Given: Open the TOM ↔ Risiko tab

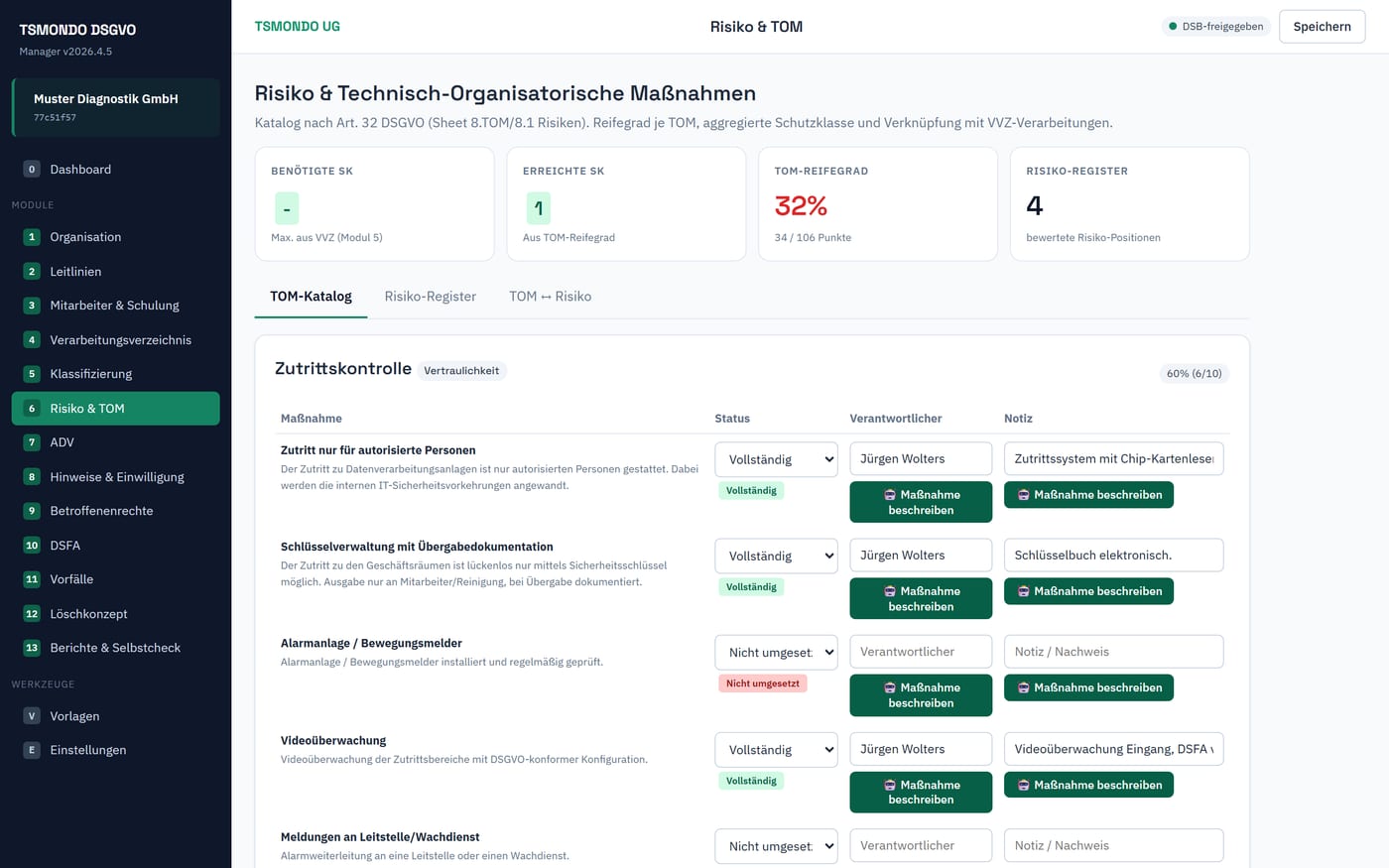Looking at the screenshot, I should pyautogui.click(x=550, y=297).
